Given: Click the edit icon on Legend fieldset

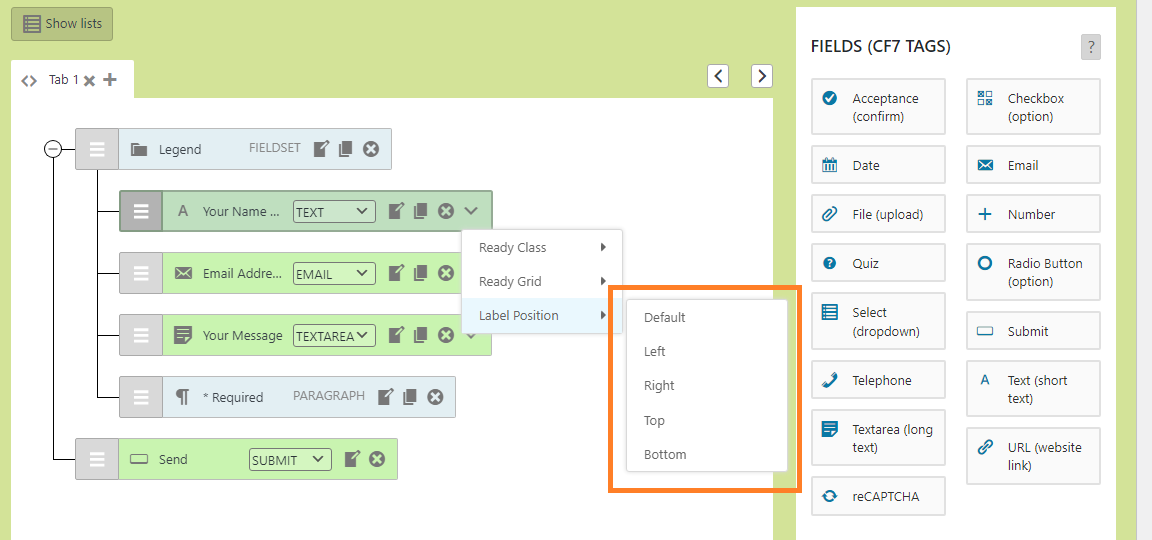Looking at the screenshot, I should tap(321, 149).
